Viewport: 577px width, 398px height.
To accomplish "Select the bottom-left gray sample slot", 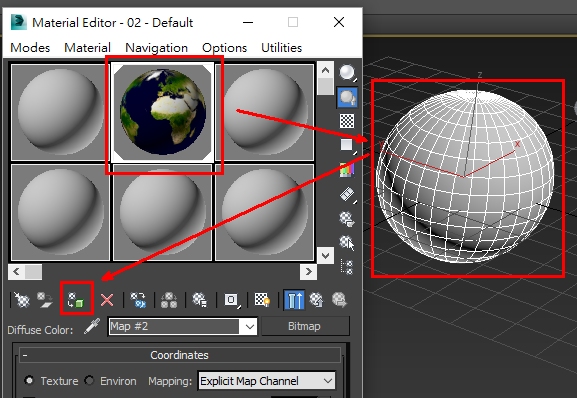I will [x=60, y=212].
